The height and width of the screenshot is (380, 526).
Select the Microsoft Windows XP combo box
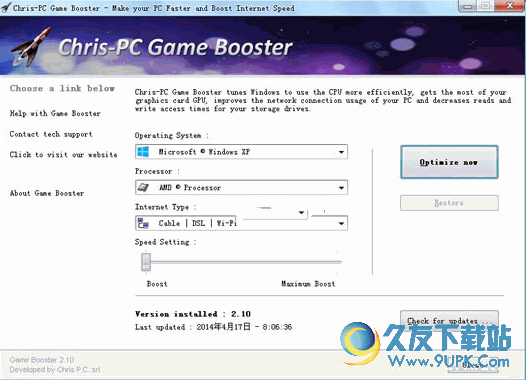pyautogui.click(x=241, y=152)
